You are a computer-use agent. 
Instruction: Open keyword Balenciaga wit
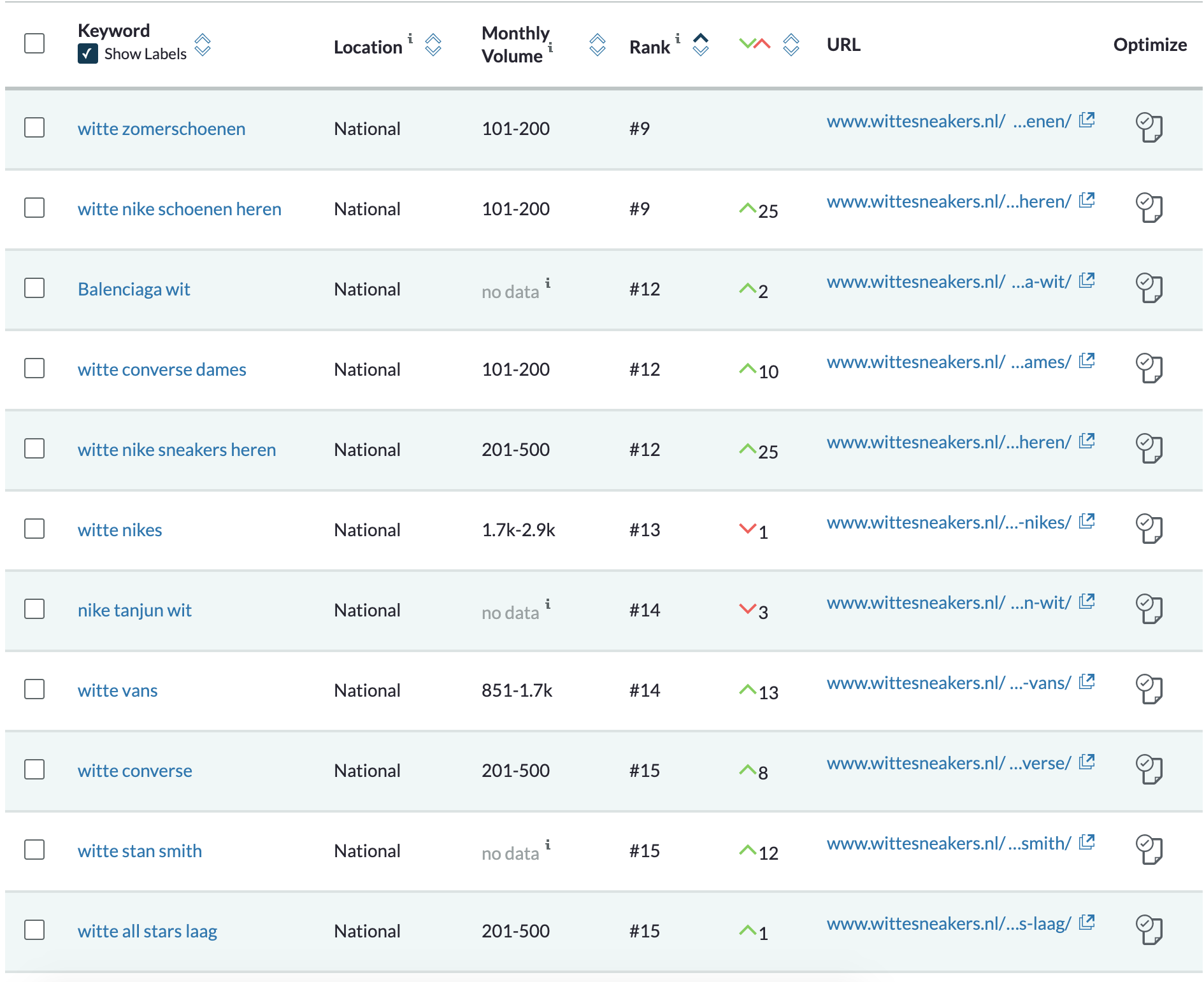[x=134, y=289]
